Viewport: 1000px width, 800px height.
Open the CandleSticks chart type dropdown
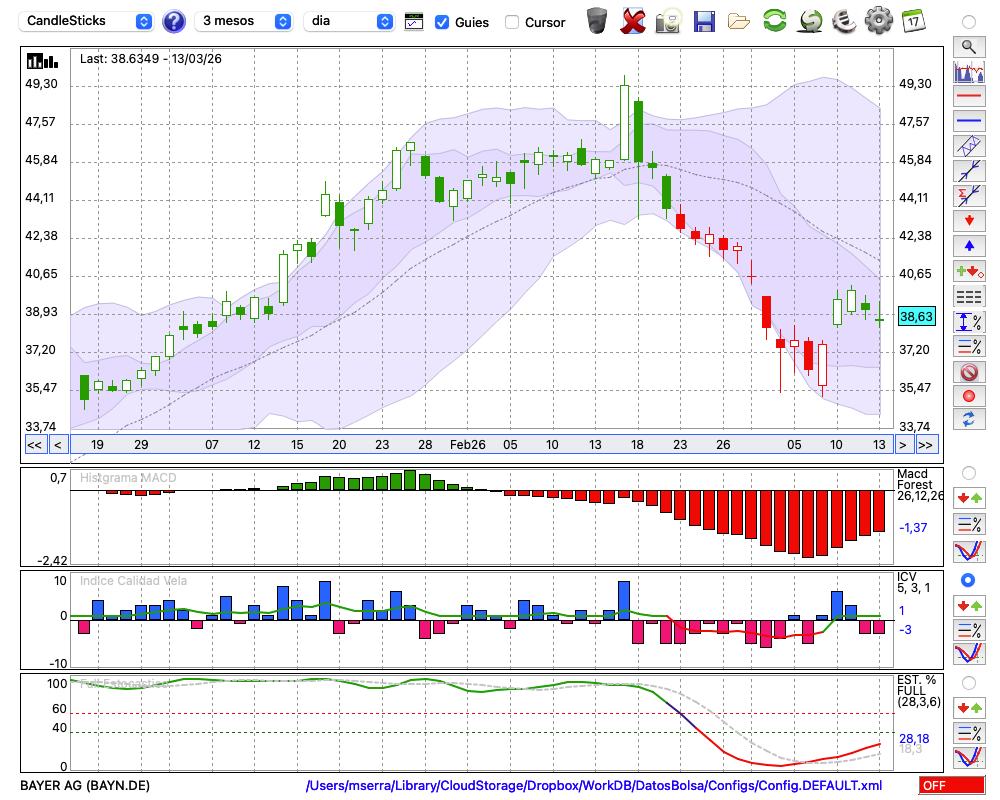88,21
